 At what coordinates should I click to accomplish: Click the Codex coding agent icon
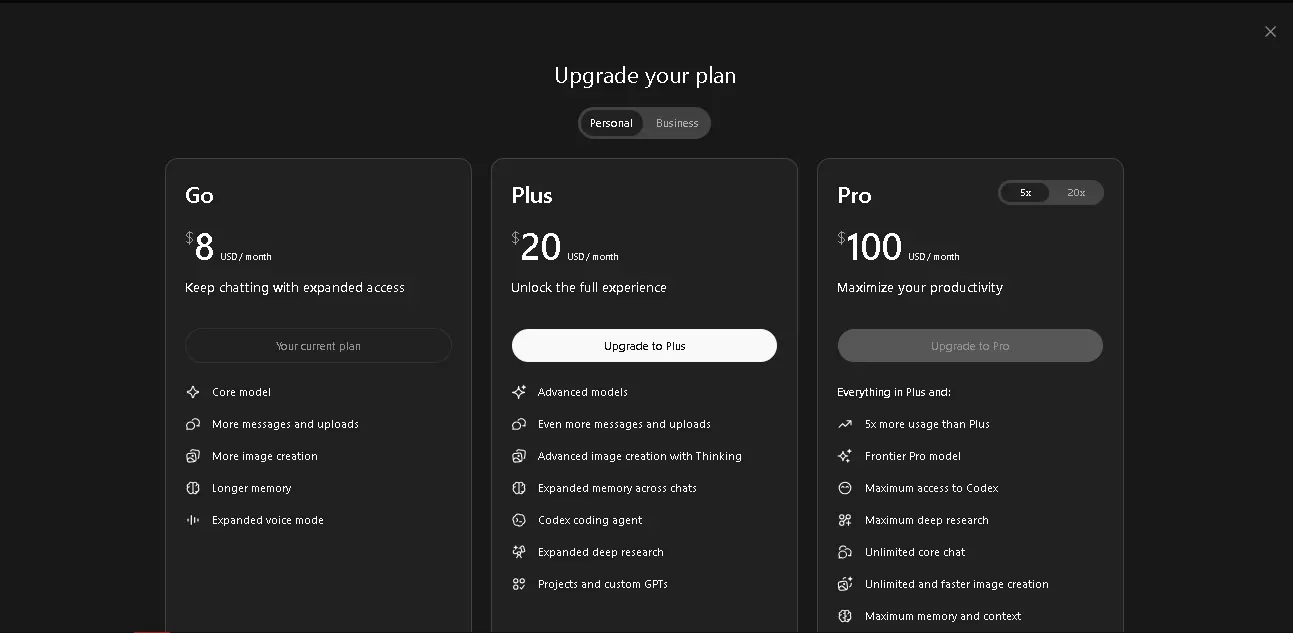coord(519,520)
